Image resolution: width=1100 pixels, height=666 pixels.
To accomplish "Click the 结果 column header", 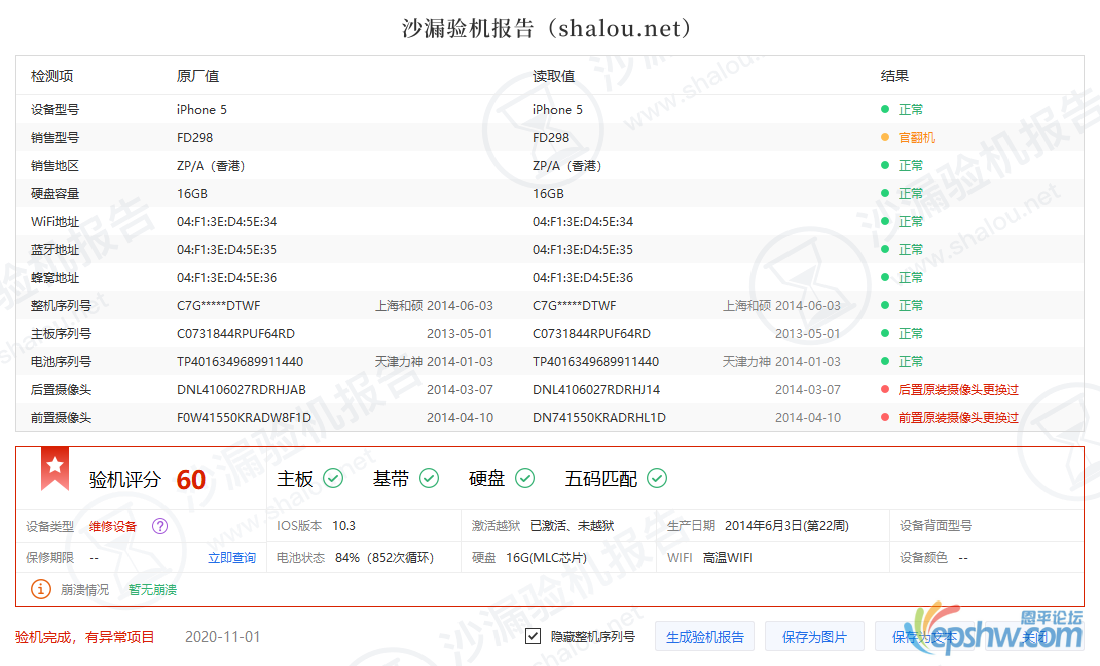I will click(895, 76).
